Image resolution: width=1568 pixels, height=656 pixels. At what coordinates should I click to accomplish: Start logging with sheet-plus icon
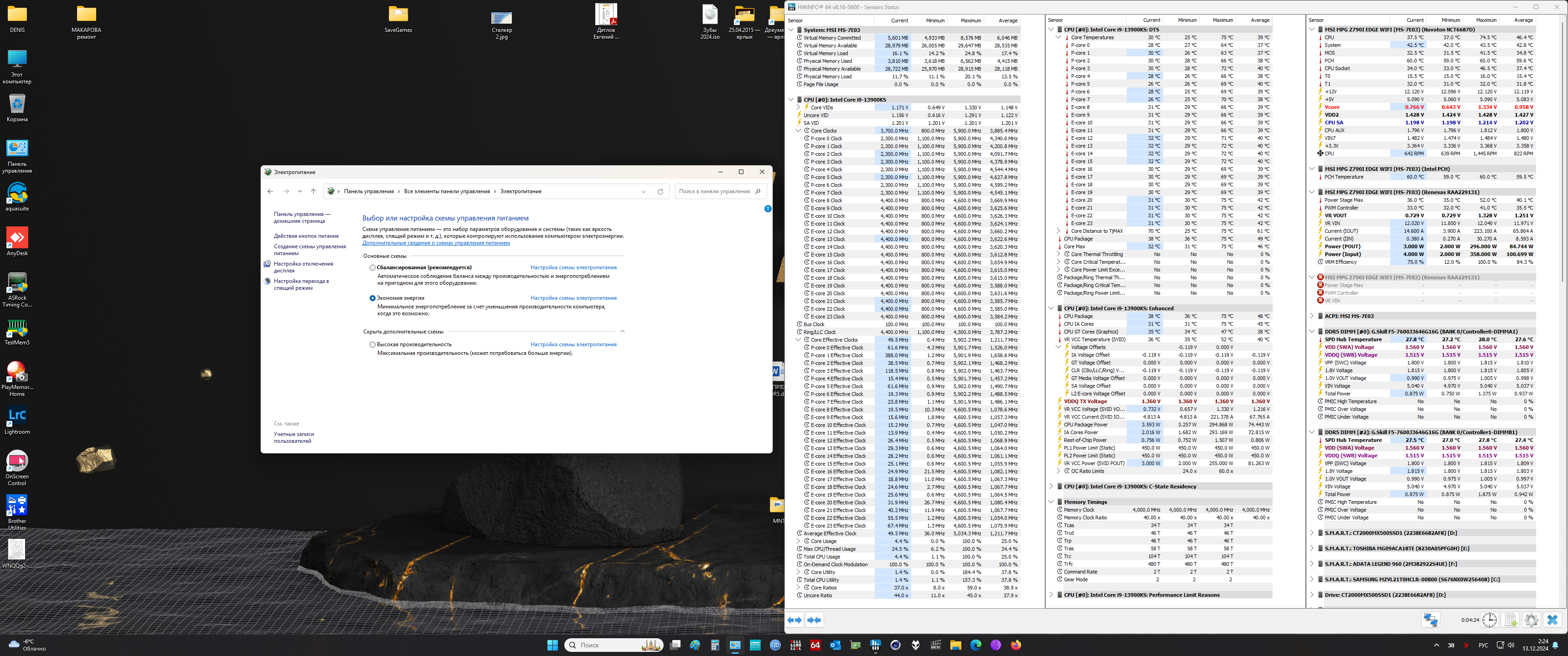pos(1510,620)
